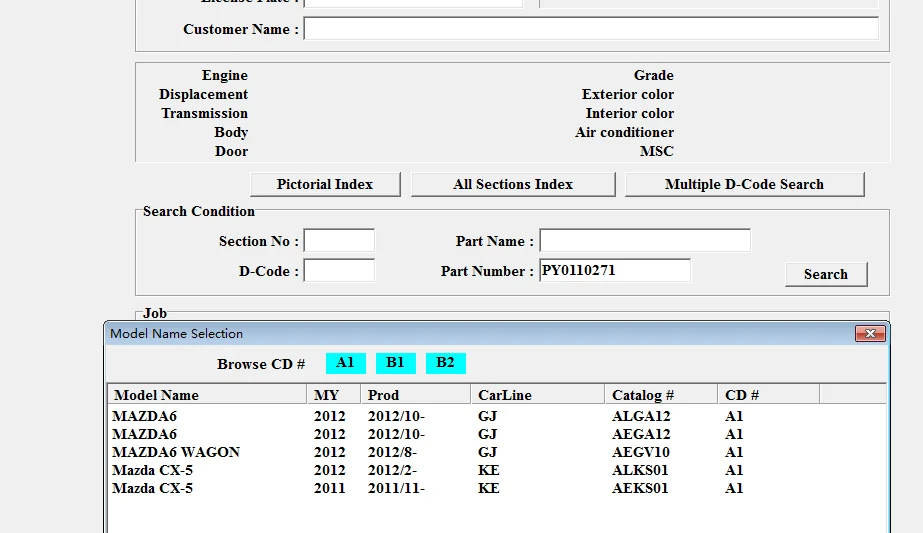Image resolution: width=923 pixels, height=533 pixels.
Task: Browse CD A1 cyan button
Action: click(345, 363)
